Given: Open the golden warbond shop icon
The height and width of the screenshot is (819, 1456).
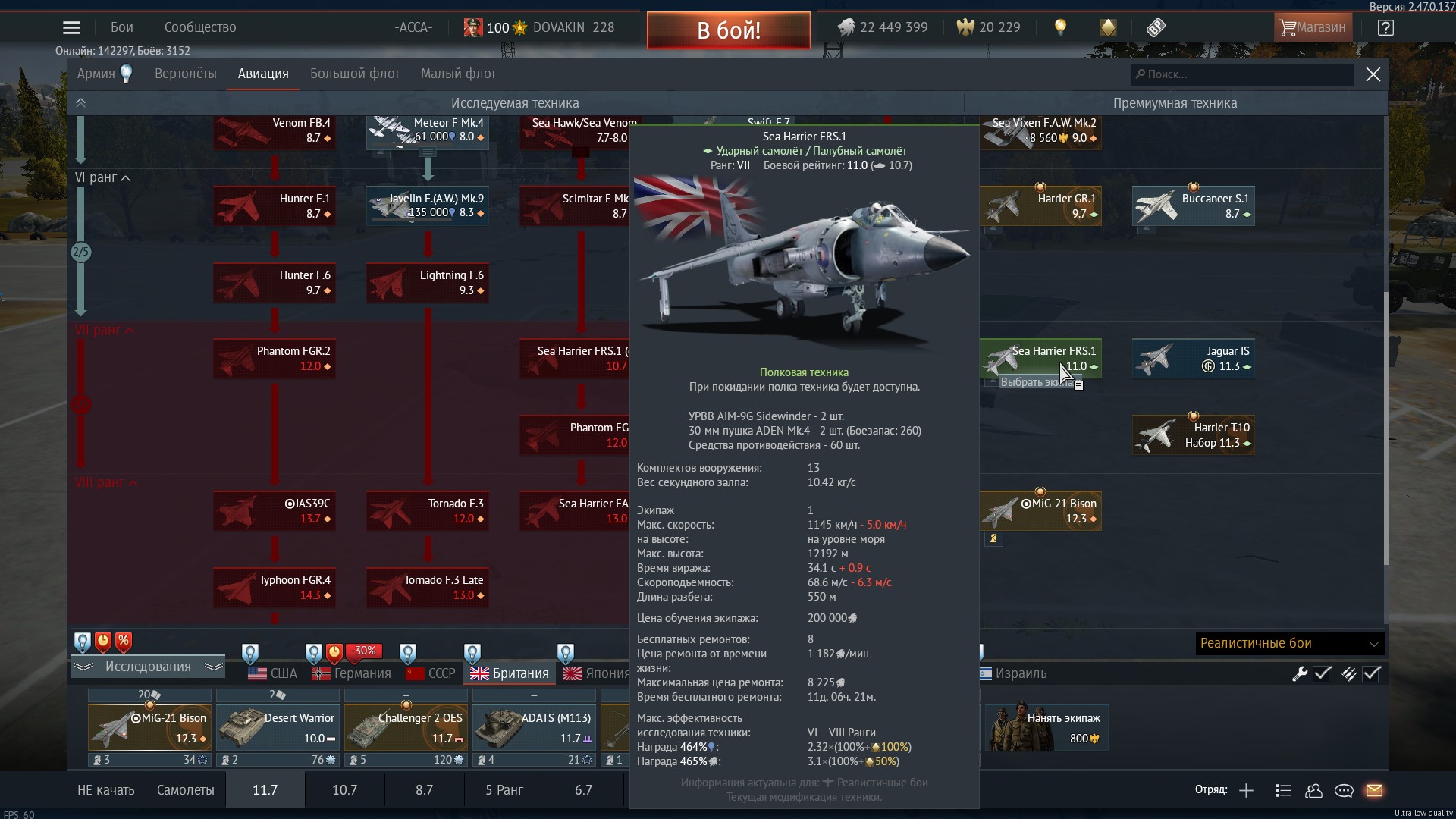Looking at the screenshot, I should pyautogui.click(x=1108, y=28).
